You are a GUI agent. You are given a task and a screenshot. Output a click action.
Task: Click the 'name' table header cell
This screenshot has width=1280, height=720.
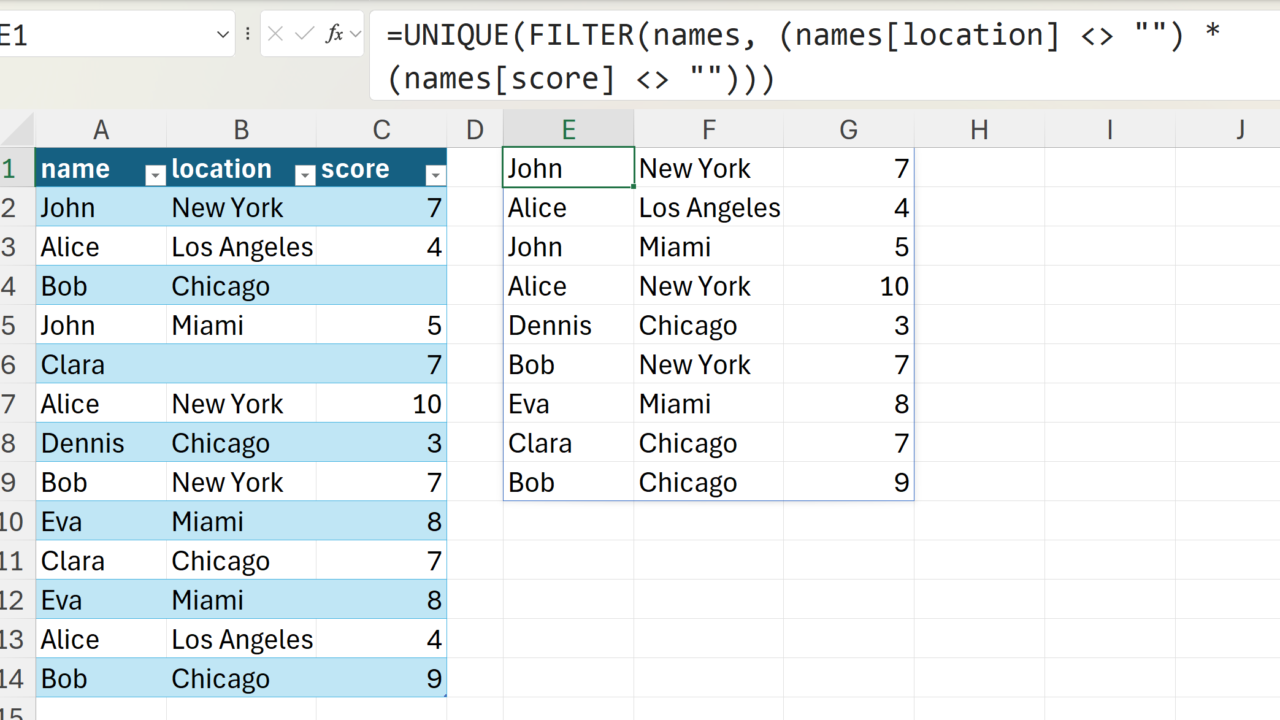(x=101, y=168)
